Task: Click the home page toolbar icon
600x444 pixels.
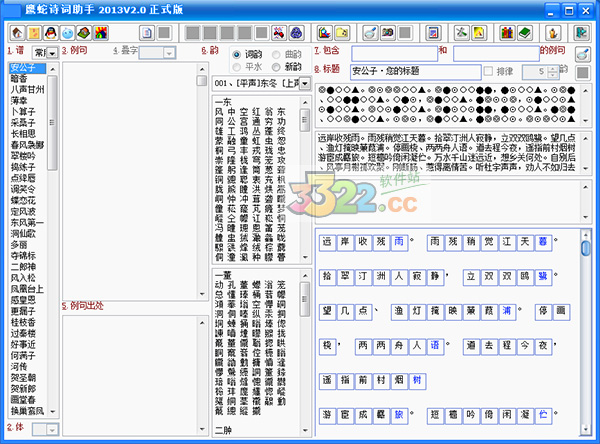Action: (x=18, y=33)
